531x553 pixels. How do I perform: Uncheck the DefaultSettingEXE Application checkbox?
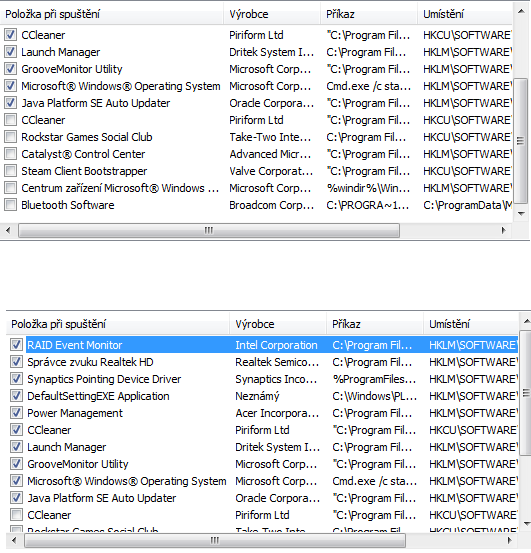(16, 396)
